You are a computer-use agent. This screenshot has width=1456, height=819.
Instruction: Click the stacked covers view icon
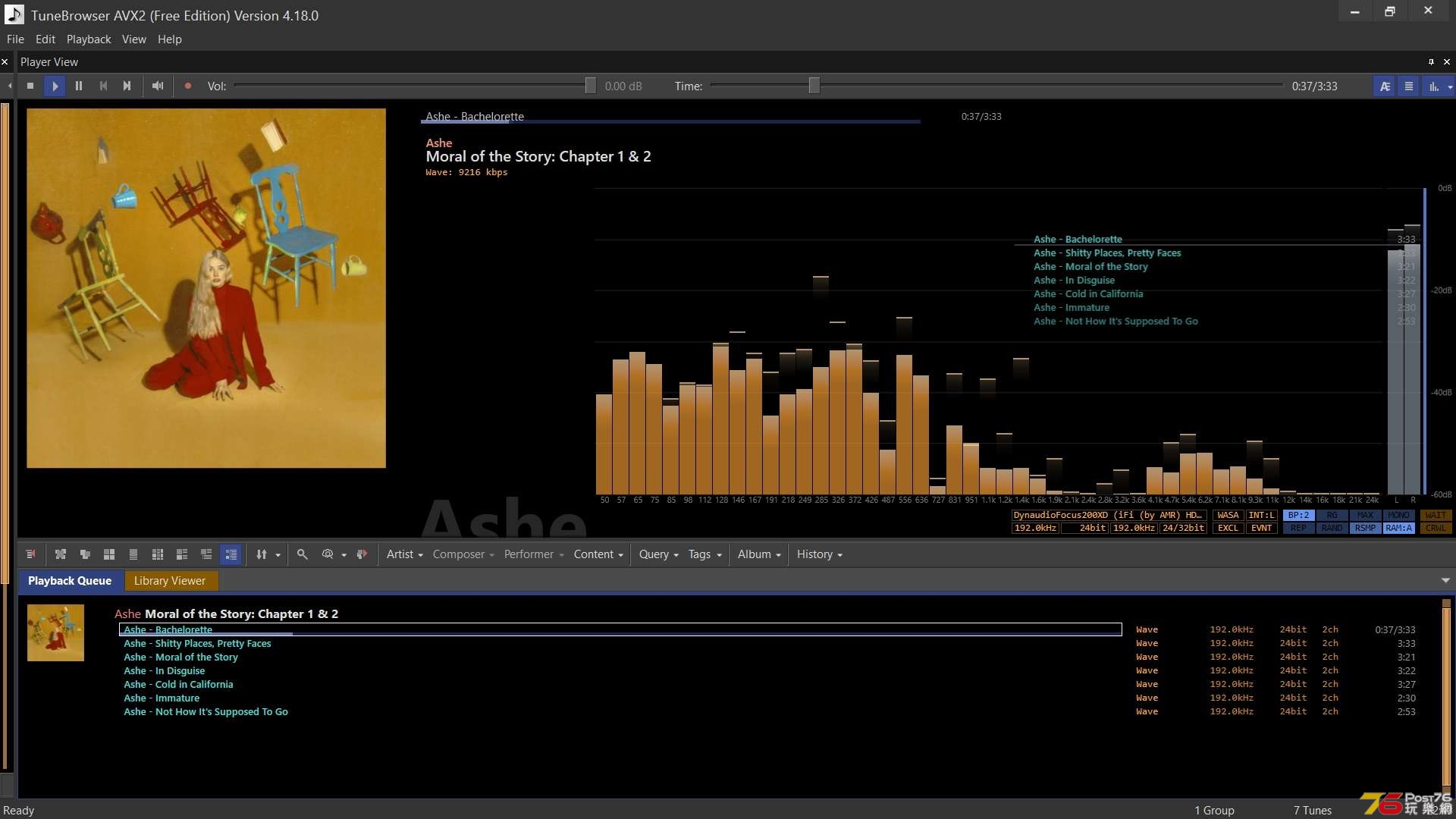[x=85, y=554]
